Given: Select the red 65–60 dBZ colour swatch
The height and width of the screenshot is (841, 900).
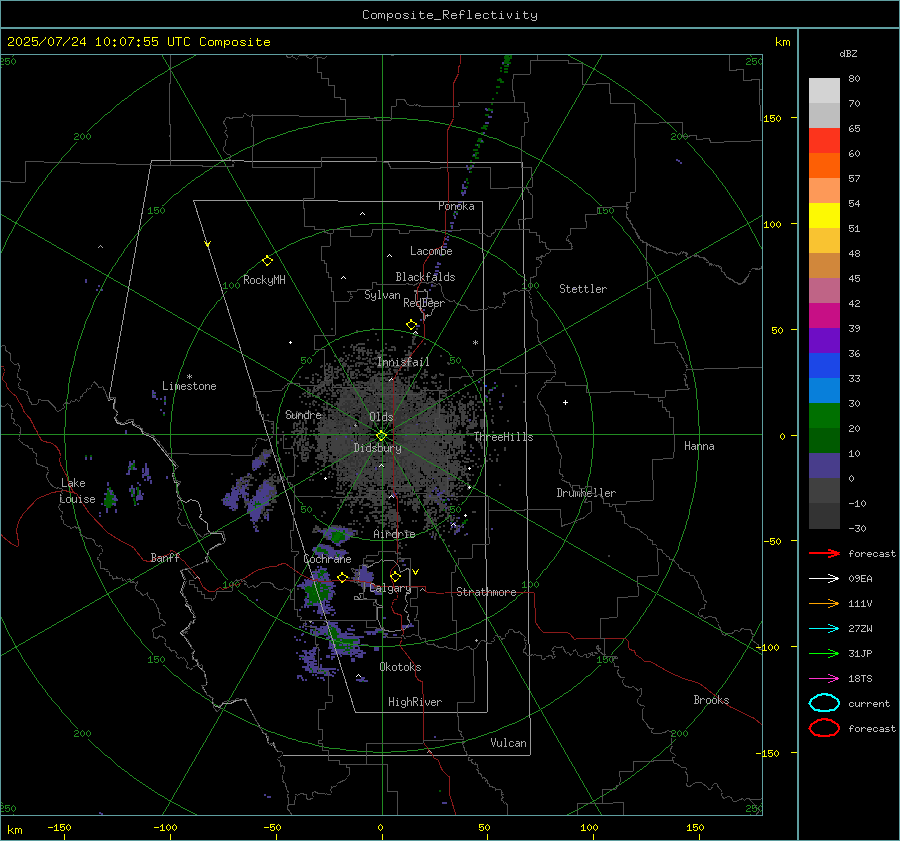Looking at the screenshot, I should point(824,141).
